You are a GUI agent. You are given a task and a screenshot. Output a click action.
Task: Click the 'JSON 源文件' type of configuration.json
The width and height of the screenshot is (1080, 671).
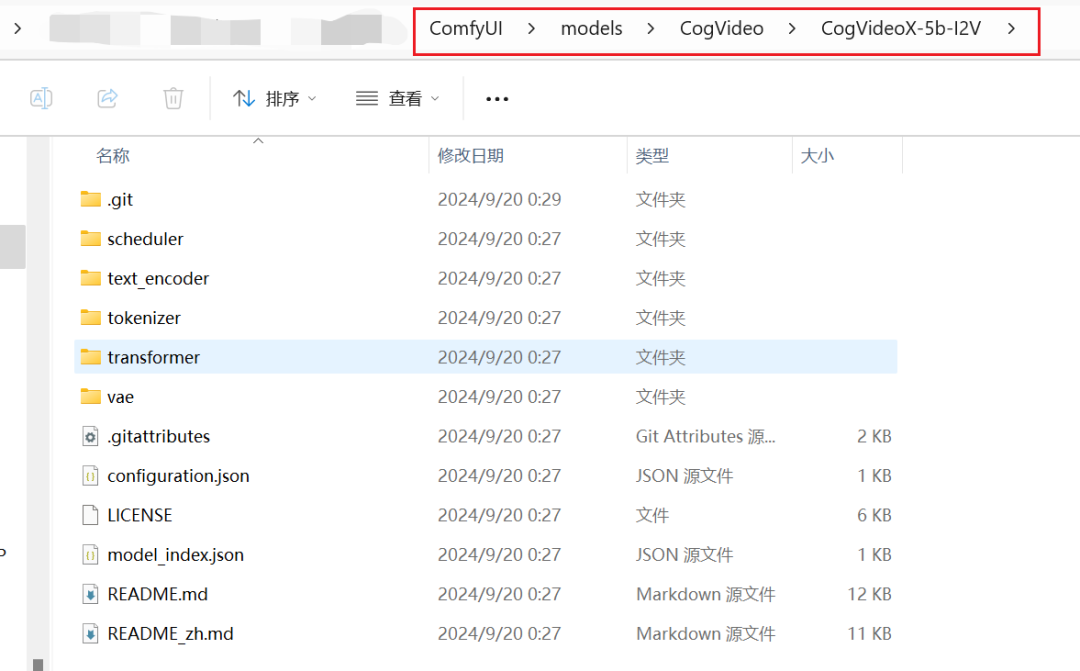(x=684, y=475)
